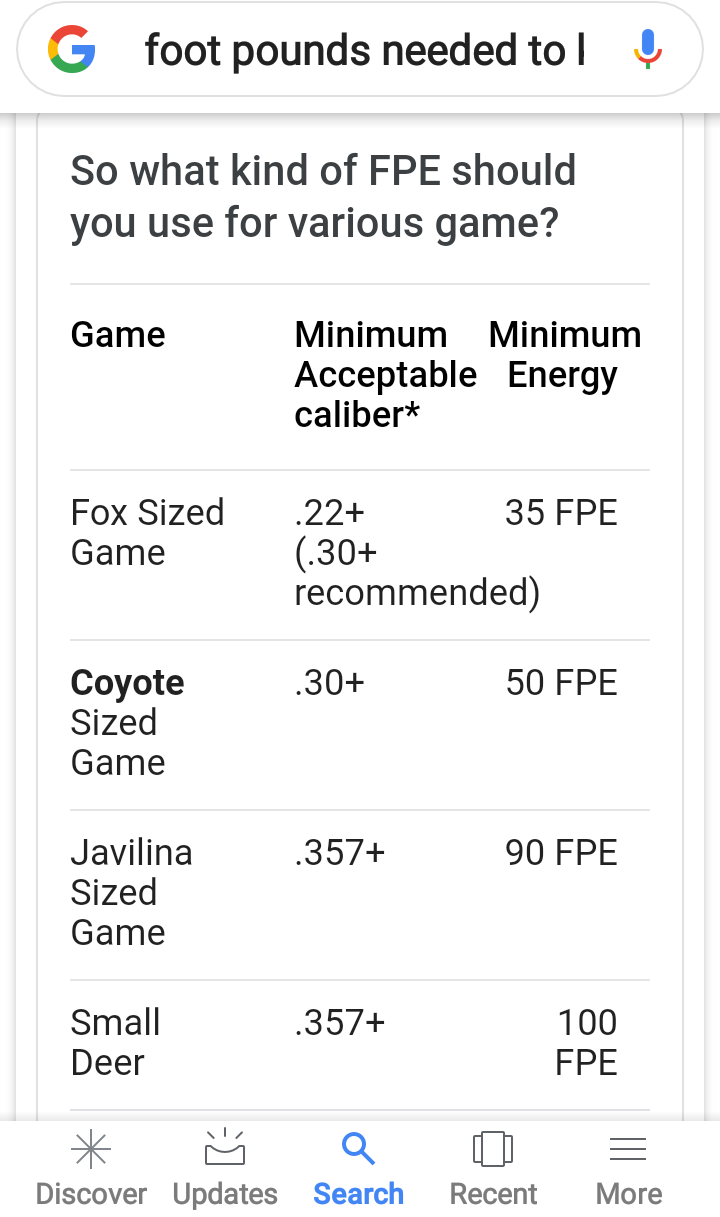Image resolution: width=720 pixels, height=1217 pixels.
Task: Open the More hamburger menu icon
Action: tap(628, 1149)
